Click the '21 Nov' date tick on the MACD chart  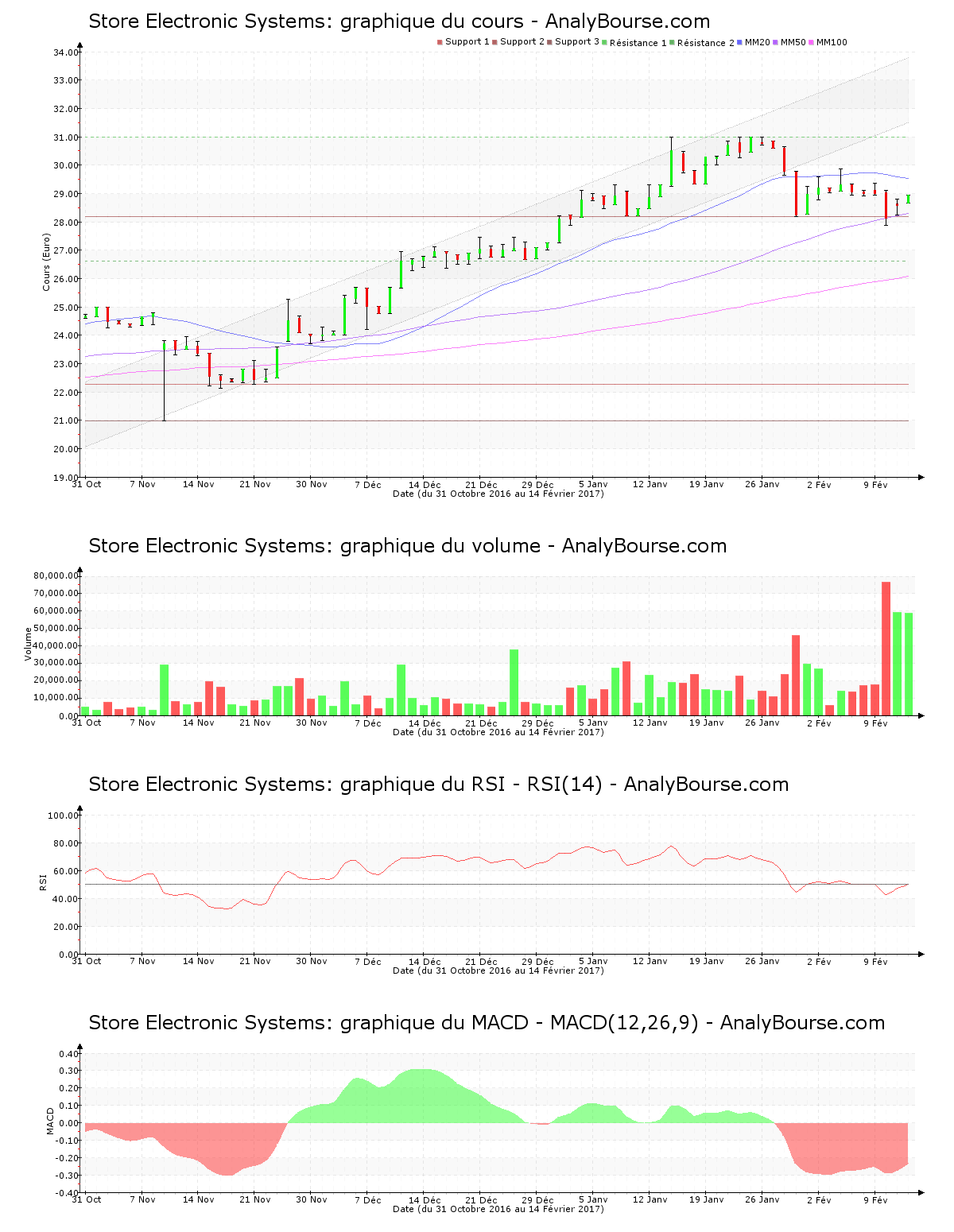[x=255, y=1199]
